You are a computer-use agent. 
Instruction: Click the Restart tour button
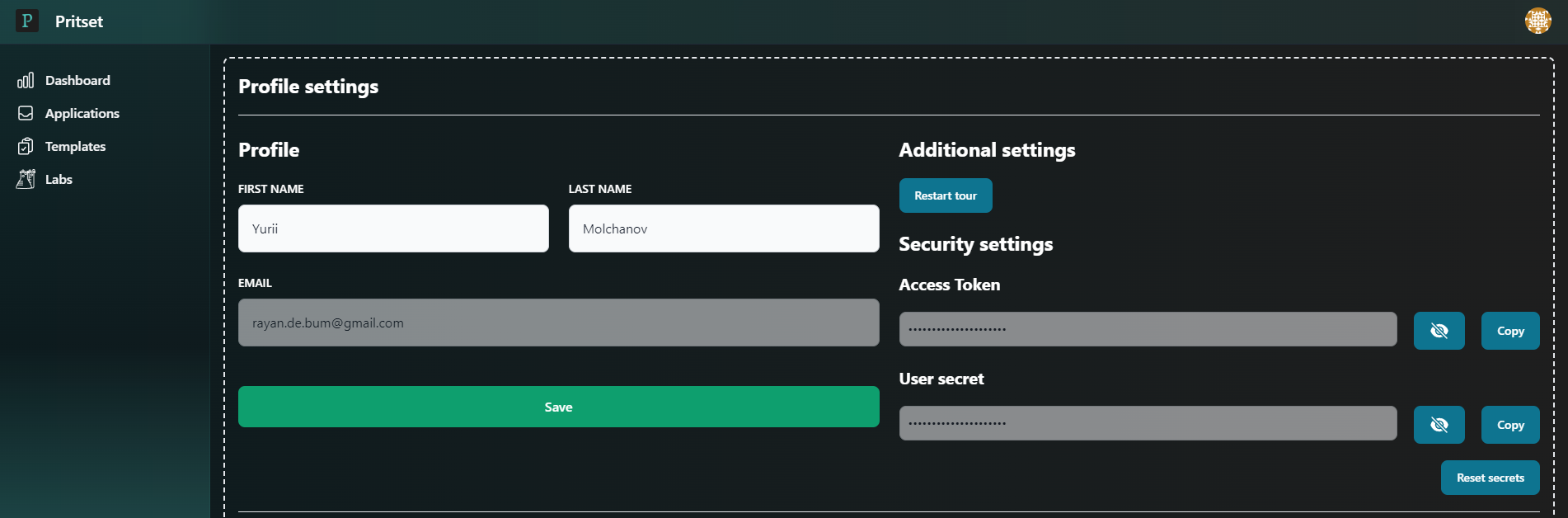(945, 195)
